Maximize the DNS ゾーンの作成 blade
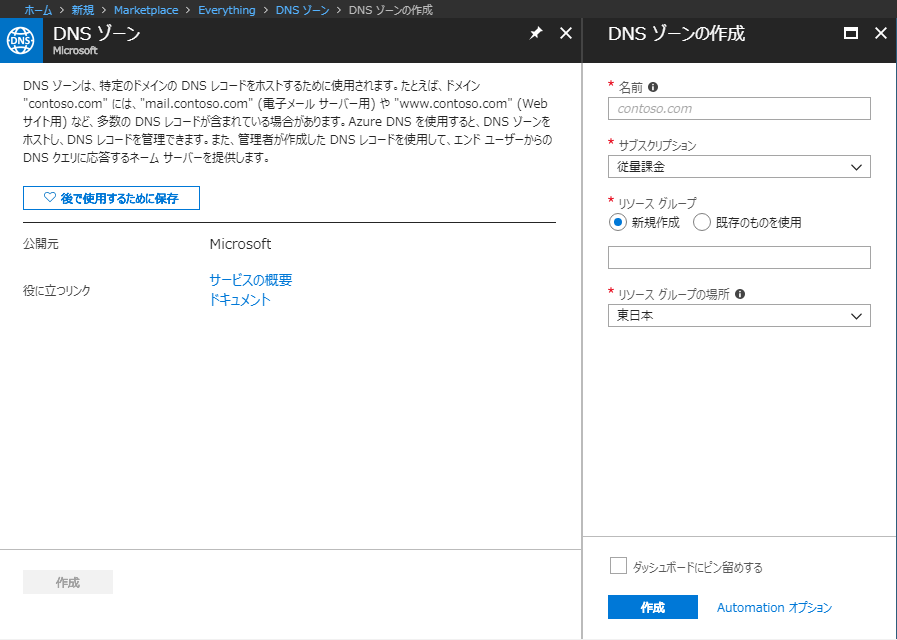Image resolution: width=897 pixels, height=640 pixels. coord(851,34)
